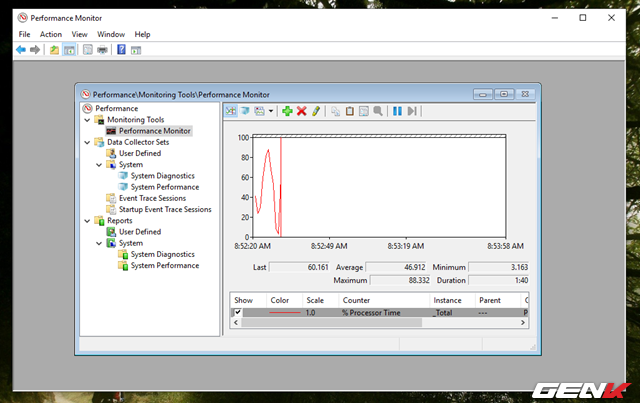Screen dimensions: 640x403
Task: Select Event Trace Sessions
Action: pos(152,198)
